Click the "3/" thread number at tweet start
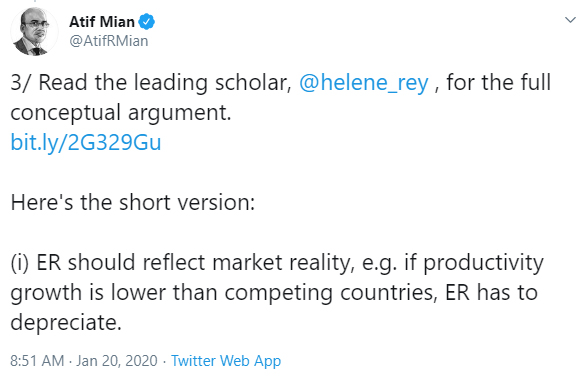588x383 pixels. point(20,83)
